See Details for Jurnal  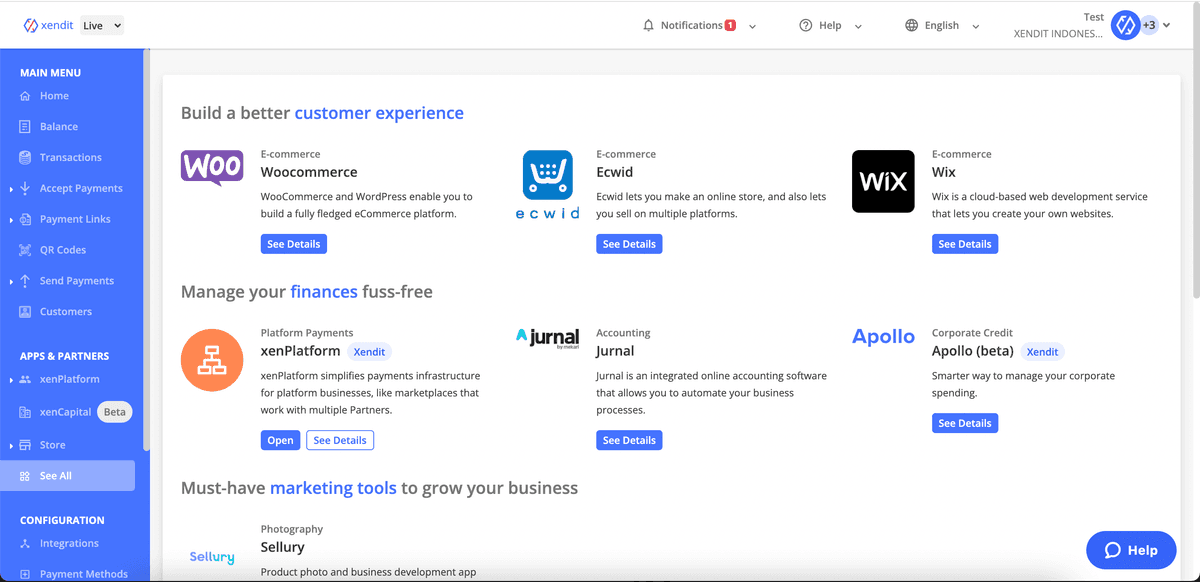[x=629, y=440]
